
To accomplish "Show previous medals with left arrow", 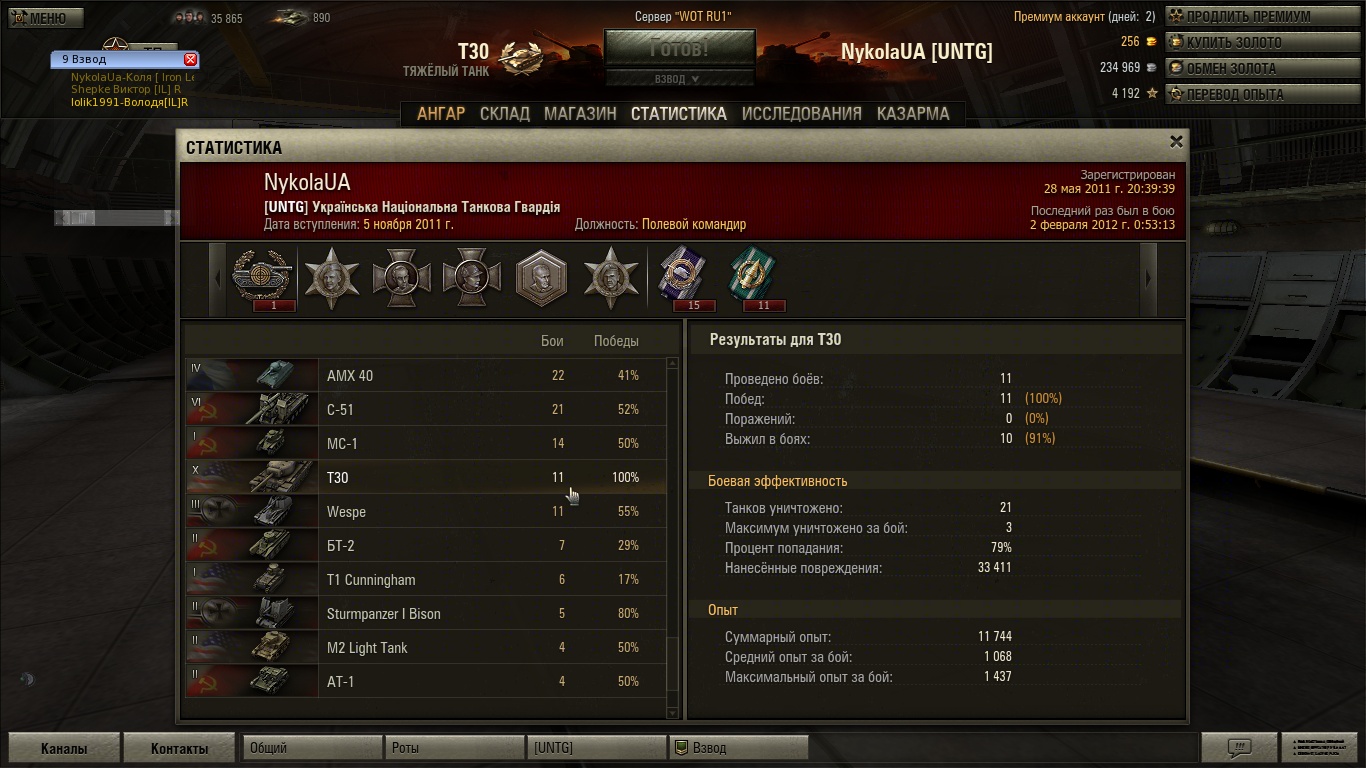I will coord(217,277).
